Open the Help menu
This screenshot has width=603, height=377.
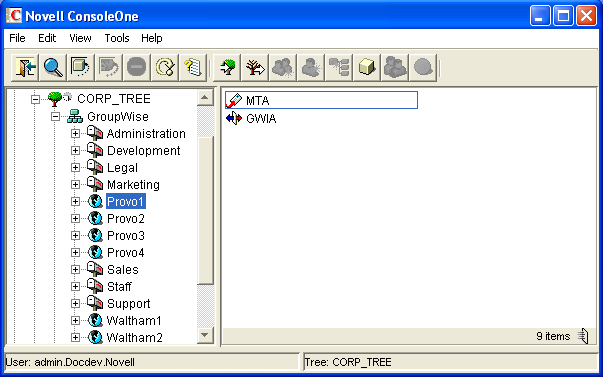(152, 38)
